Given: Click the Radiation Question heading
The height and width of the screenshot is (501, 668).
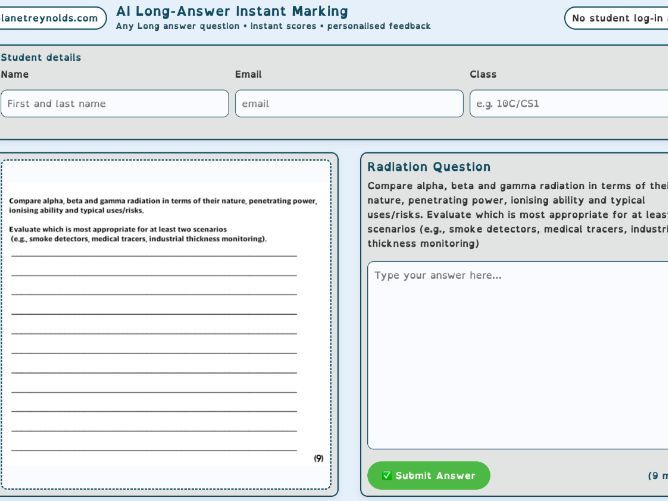Looking at the screenshot, I should point(429,167).
